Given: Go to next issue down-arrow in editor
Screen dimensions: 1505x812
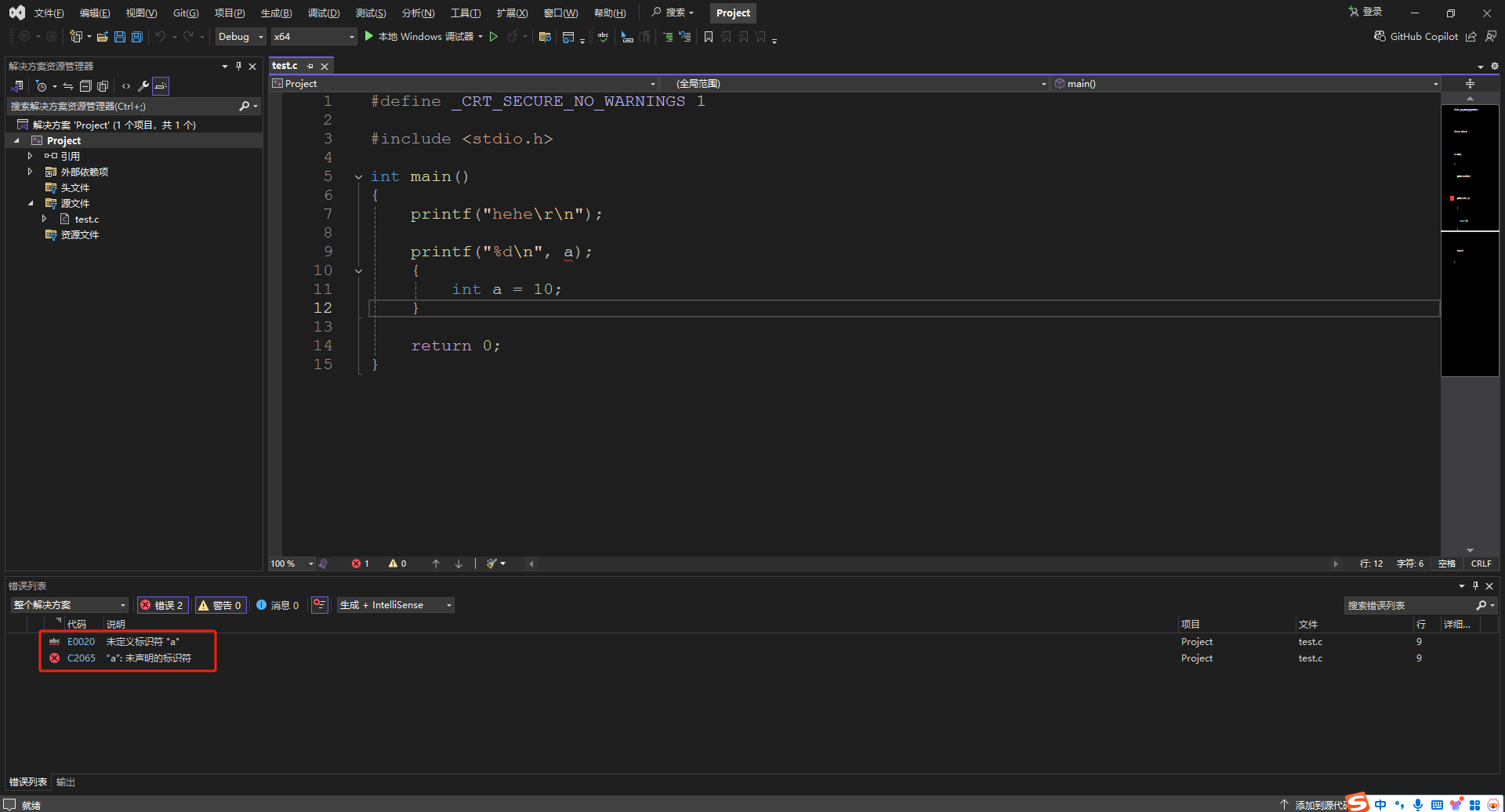Looking at the screenshot, I should pos(459,564).
